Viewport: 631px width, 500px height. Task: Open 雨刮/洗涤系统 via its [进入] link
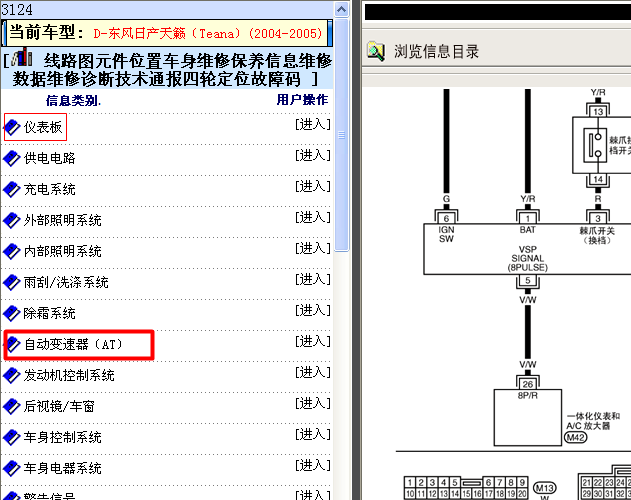tap(313, 279)
